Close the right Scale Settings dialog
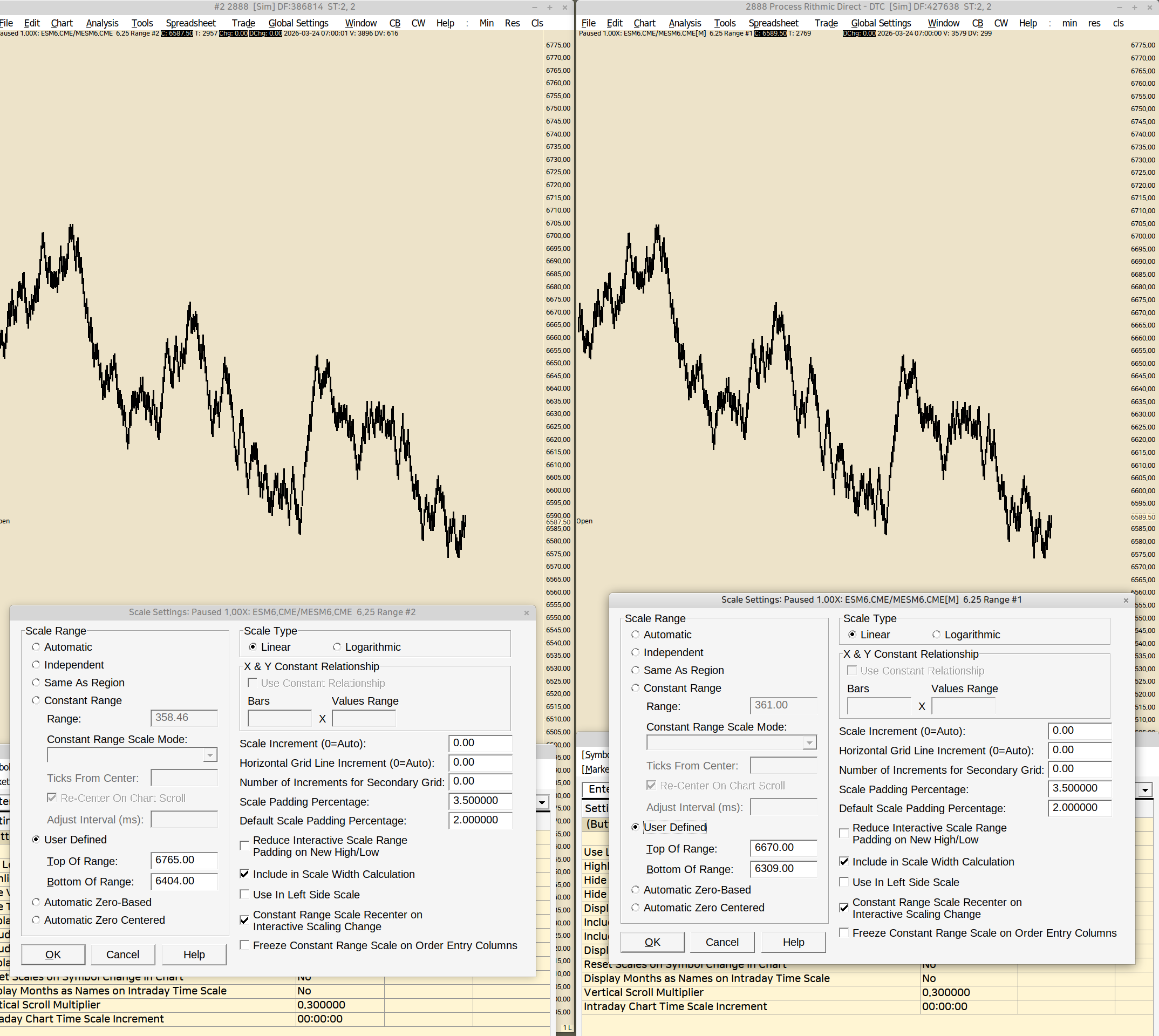The height and width of the screenshot is (1036, 1159). click(x=1126, y=600)
